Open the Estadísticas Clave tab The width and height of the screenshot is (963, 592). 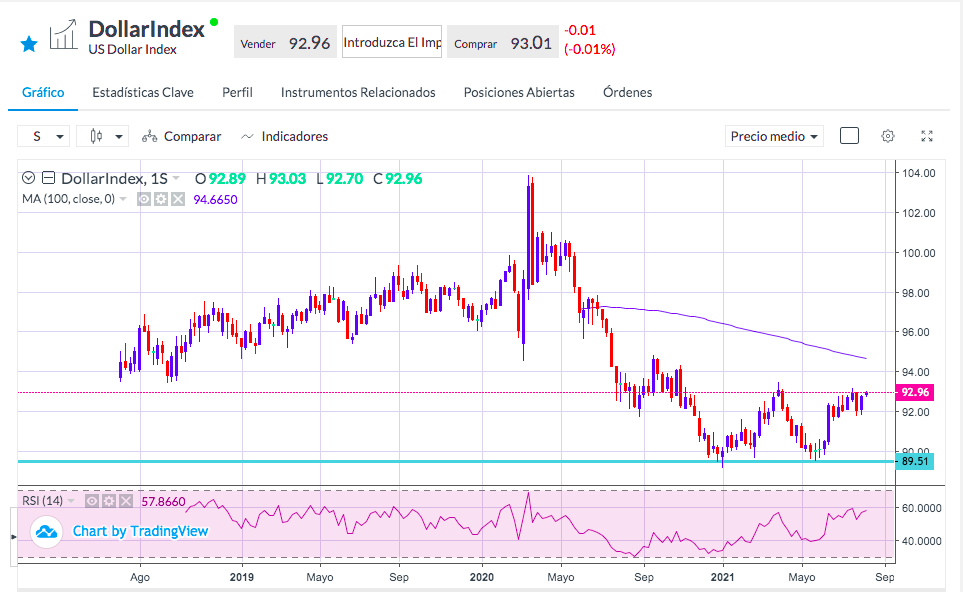tap(142, 92)
